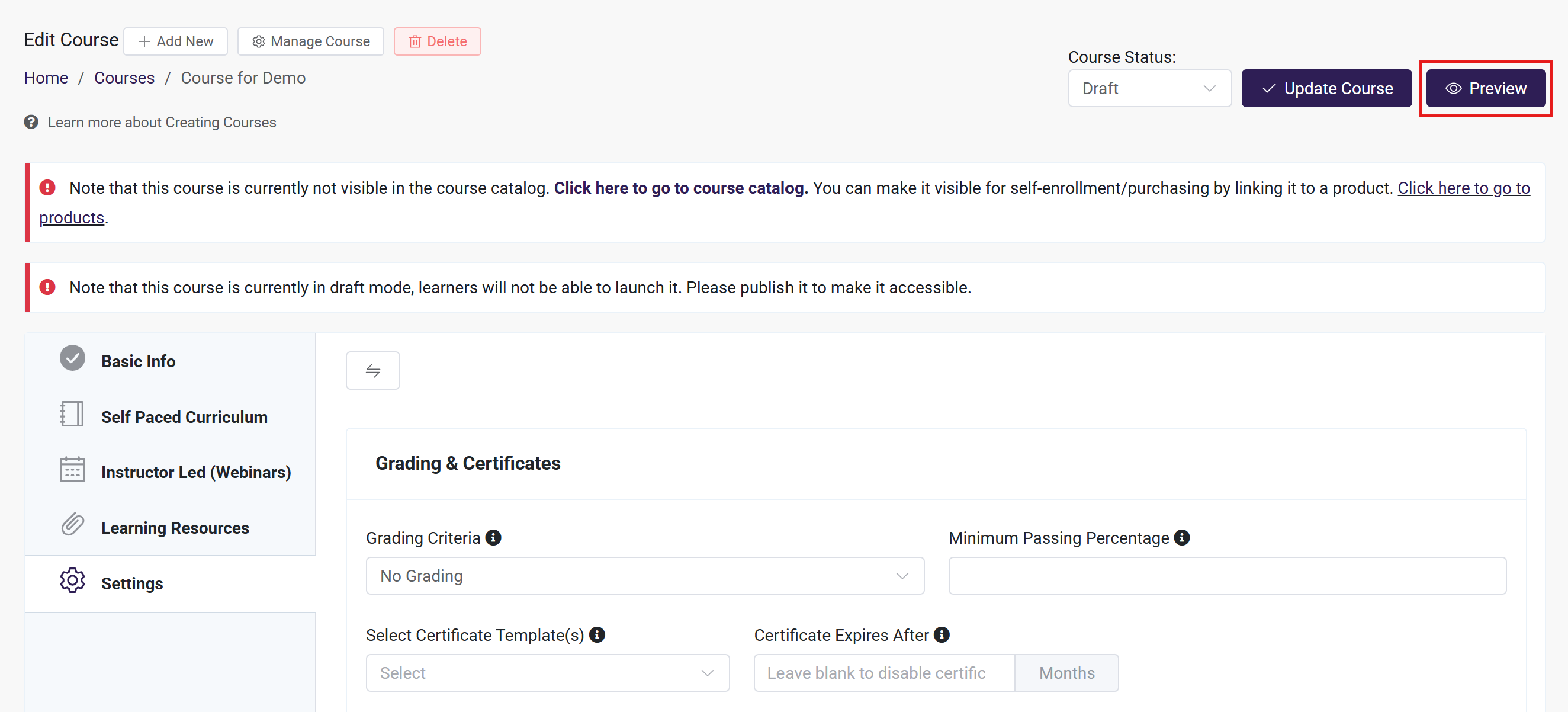Click the Select Certificate Template(s) info icon
This screenshot has height=712, width=1568.
pos(597,634)
